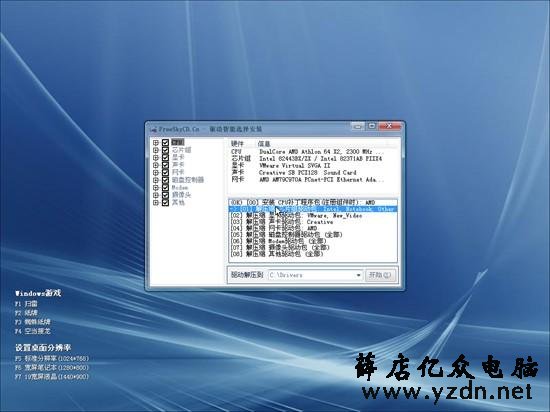Expand the 磁盘控制器 tree node
This screenshot has height=412, width=550.
point(156,180)
